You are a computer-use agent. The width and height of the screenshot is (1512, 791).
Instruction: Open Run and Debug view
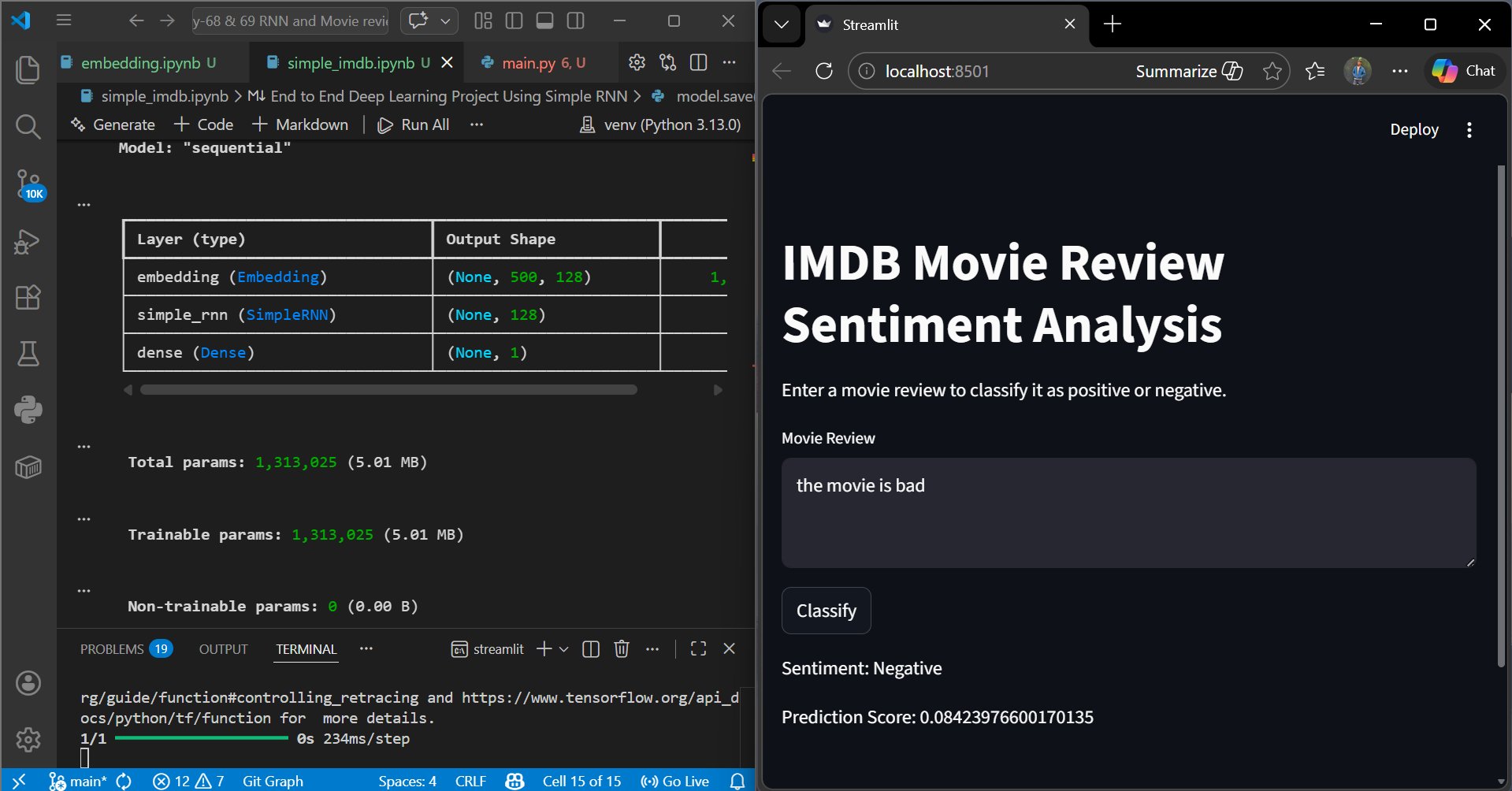(28, 242)
